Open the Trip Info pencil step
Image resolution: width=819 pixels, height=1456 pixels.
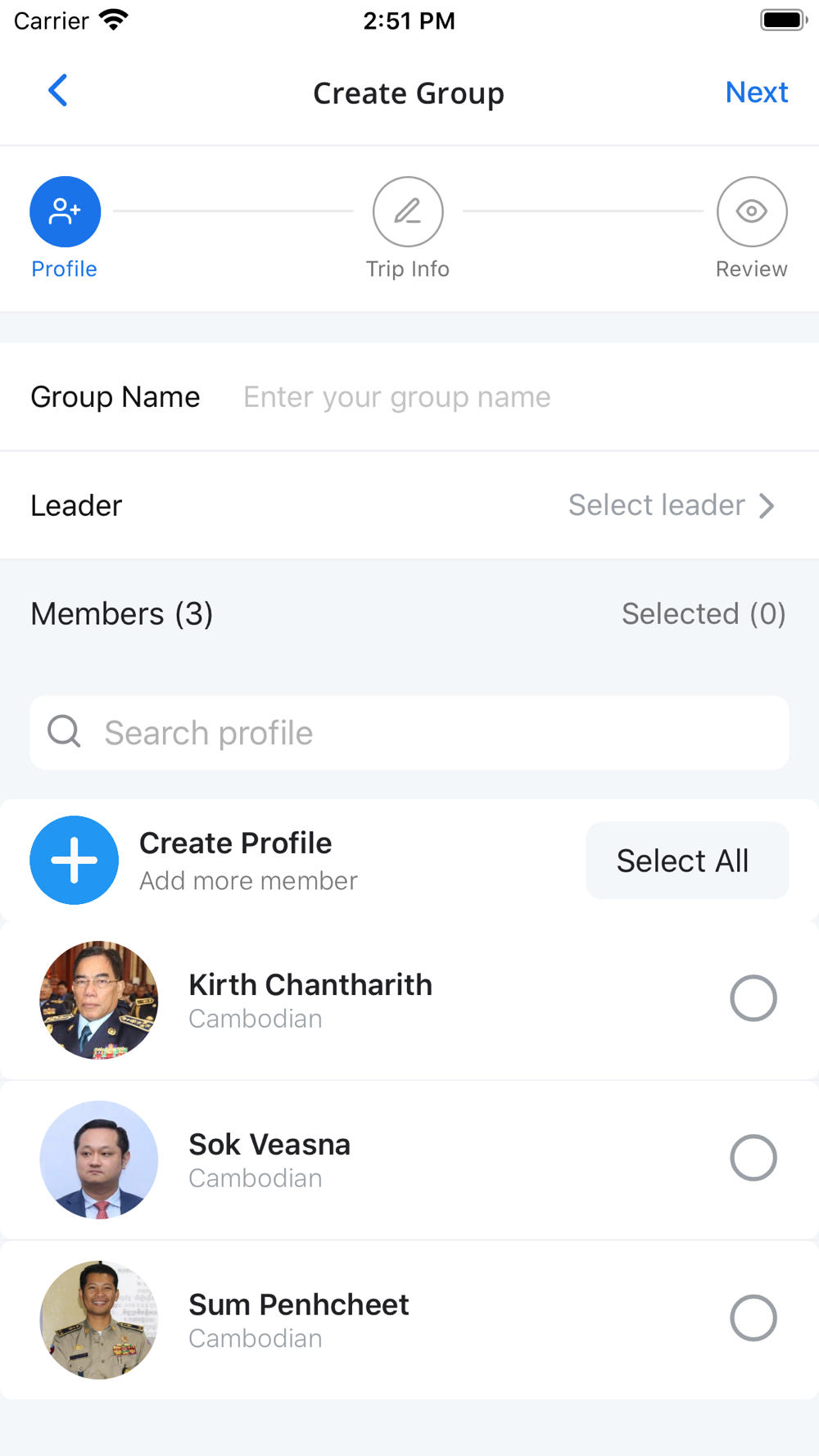coord(408,211)
